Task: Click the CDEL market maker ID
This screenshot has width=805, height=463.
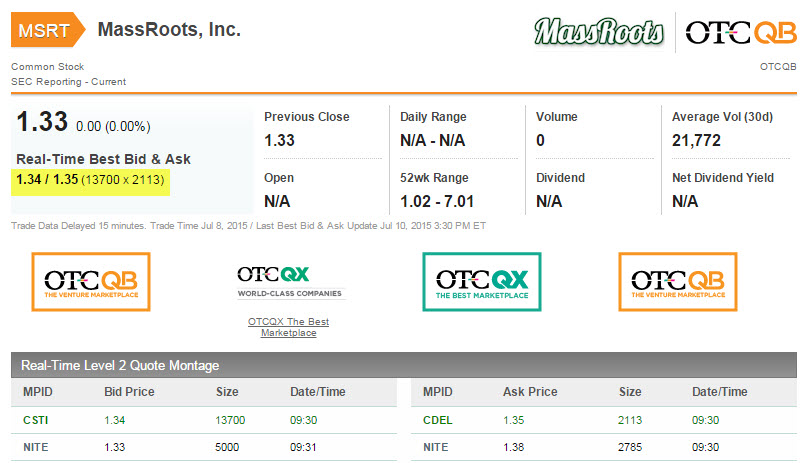Action: 438,420
